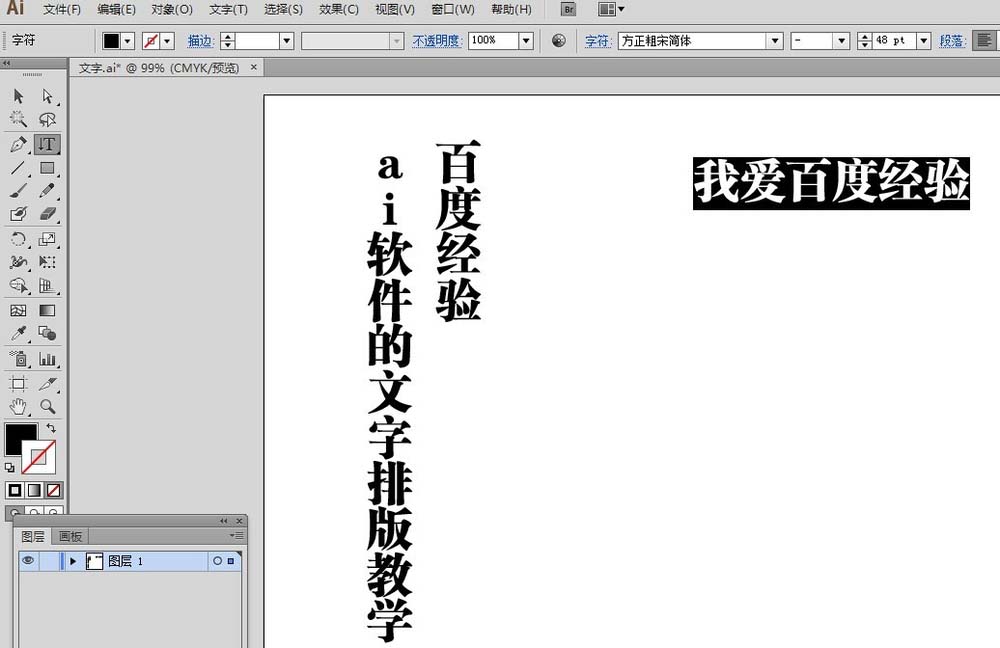Select the Scale tool
Image resolution: width=1000 pixels, height=648 pixels.
click(x=47, y=239)
